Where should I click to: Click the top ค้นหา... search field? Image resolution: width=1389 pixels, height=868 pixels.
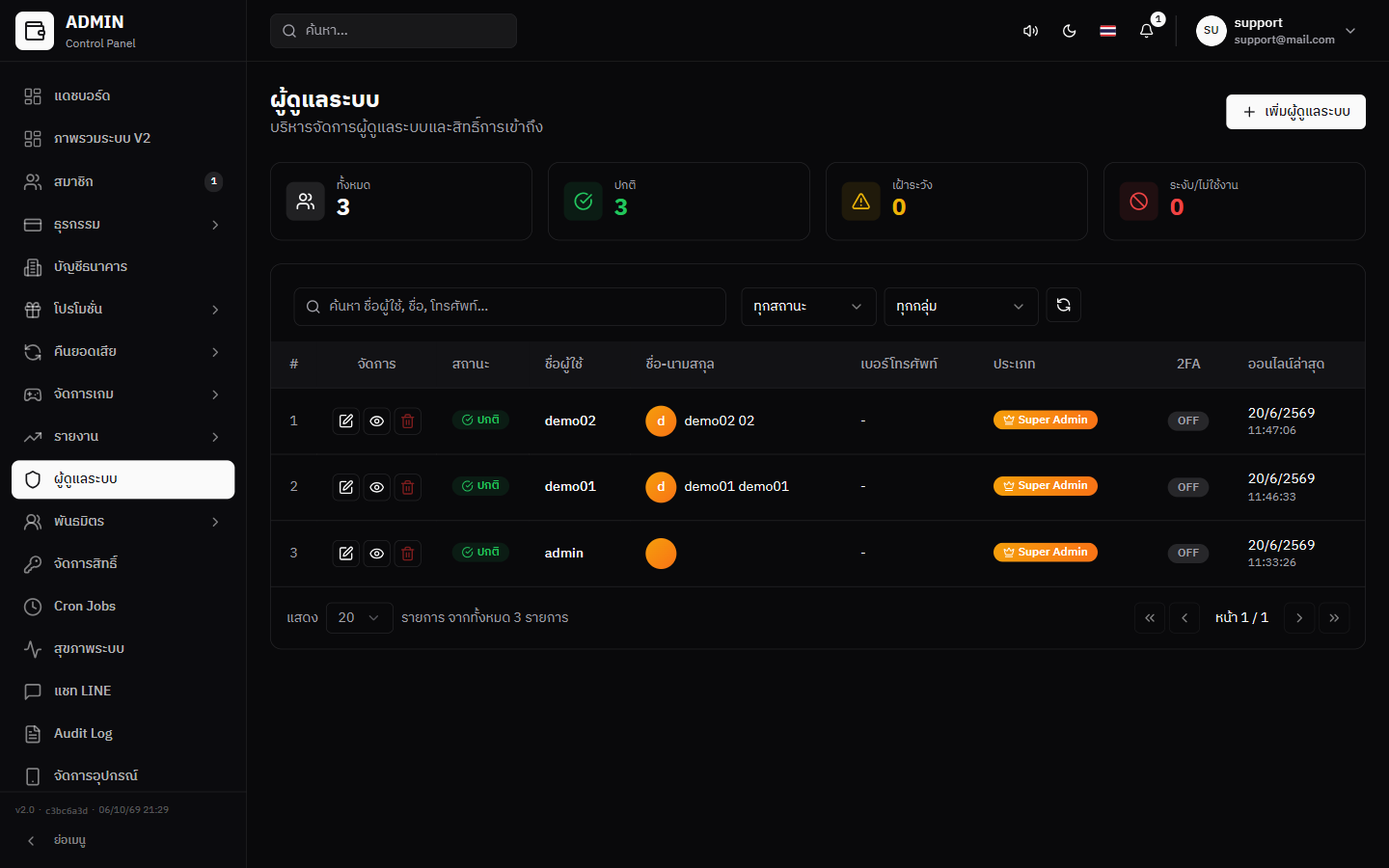394,31
